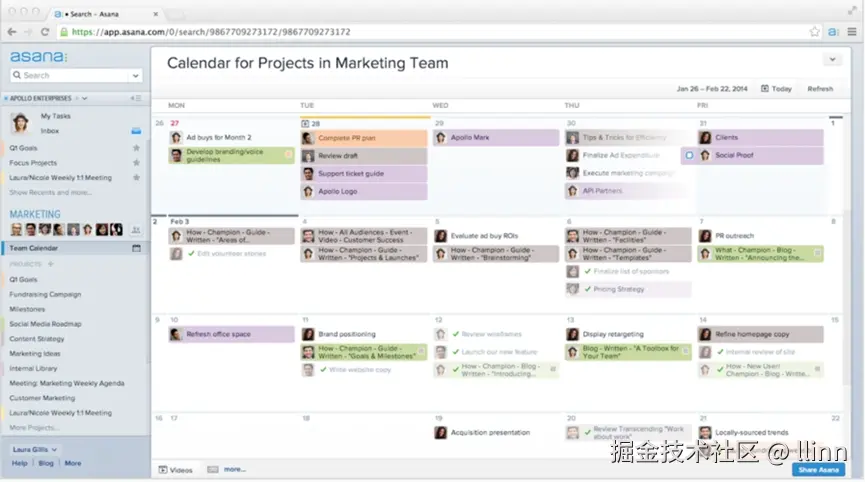865x482 pixels.
Task: Click the Team Calendar calendar icon
Action: [x=136, y=248]
